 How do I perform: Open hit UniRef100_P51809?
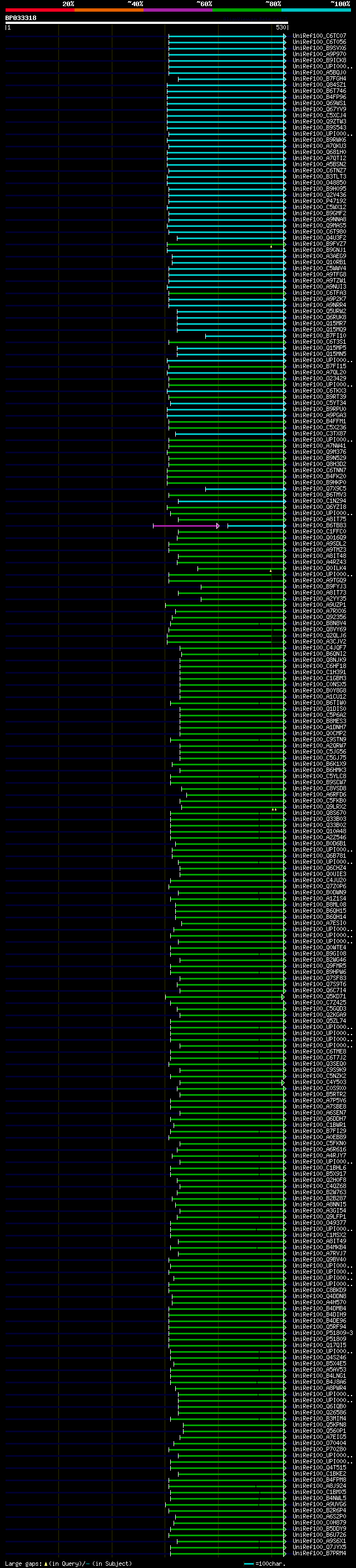pyautogui.click(x=319, y=1338)
